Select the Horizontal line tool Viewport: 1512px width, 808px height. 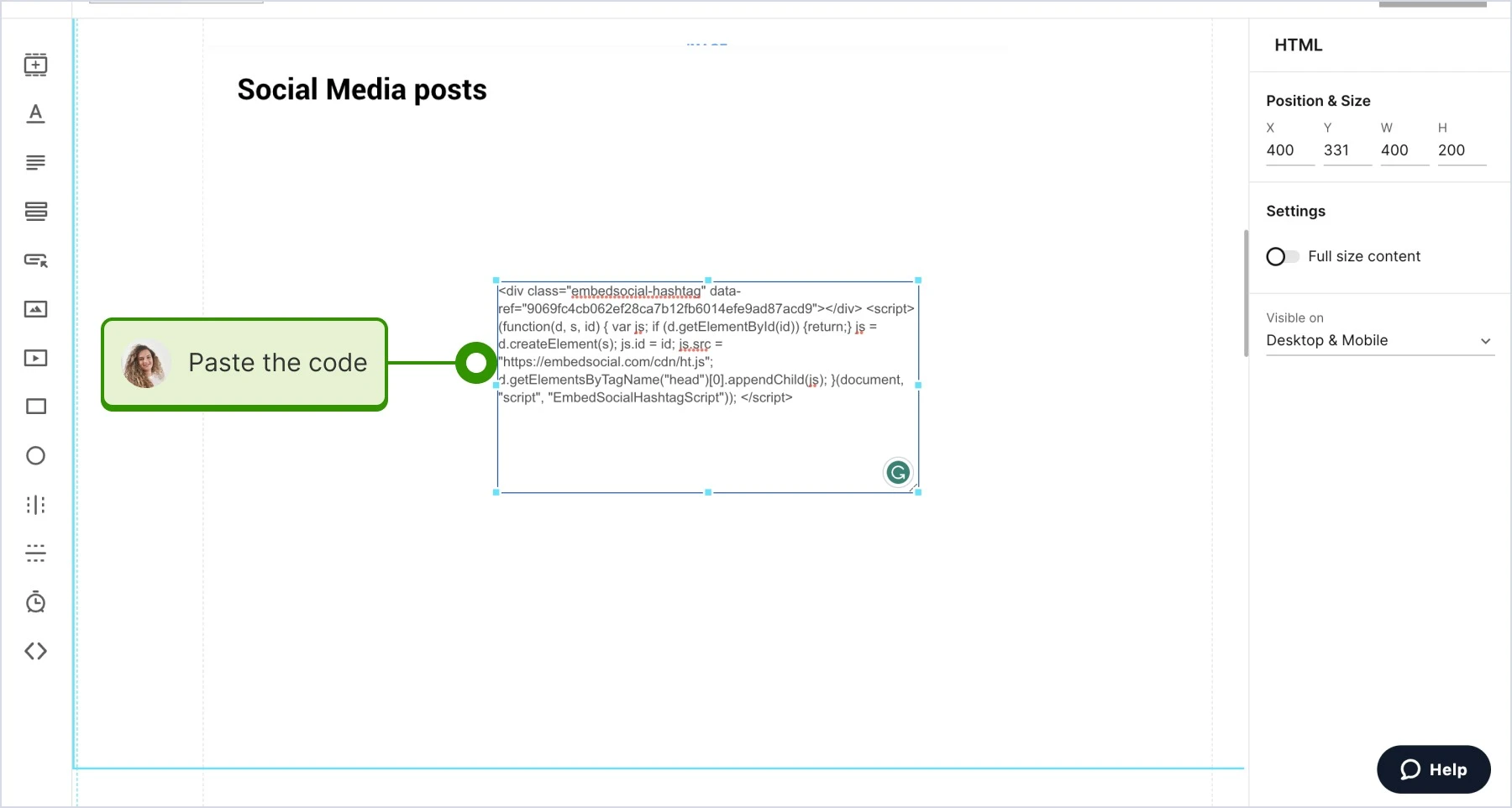pyautogui.click(x=35, y=554)
